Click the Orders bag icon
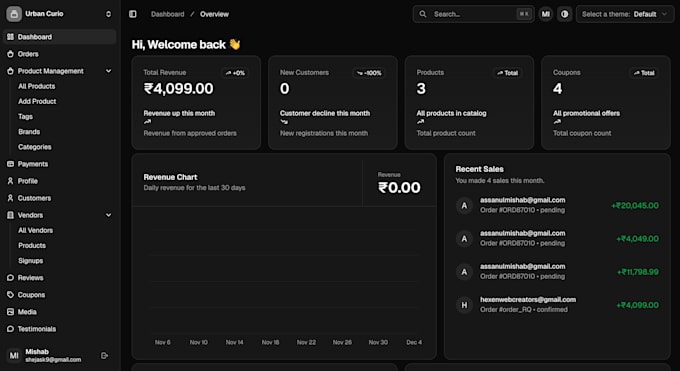Image resolution: width=680 pixels, height=371 pixels. coord(10,54)
